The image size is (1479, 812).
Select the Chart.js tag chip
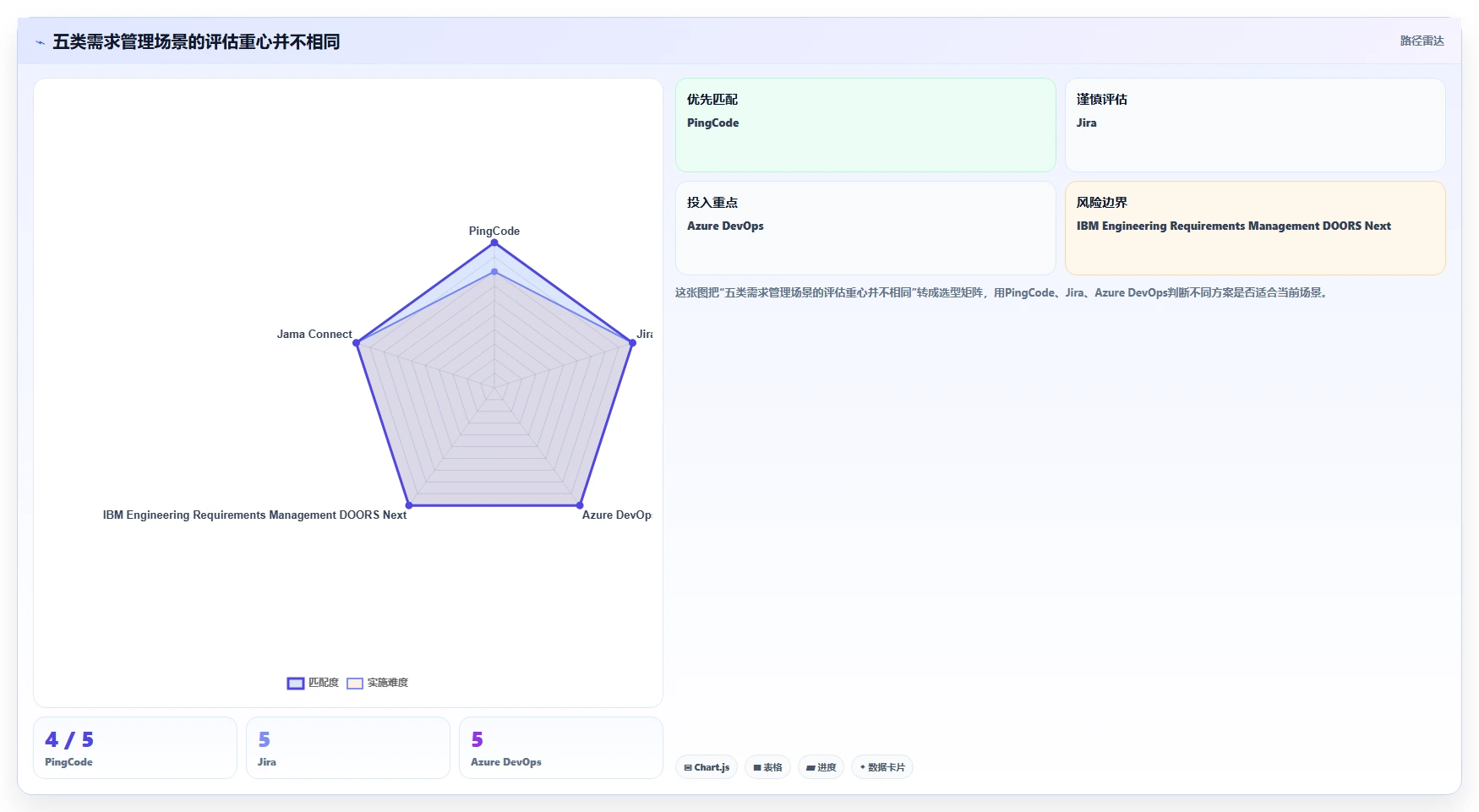click(707, 767)
